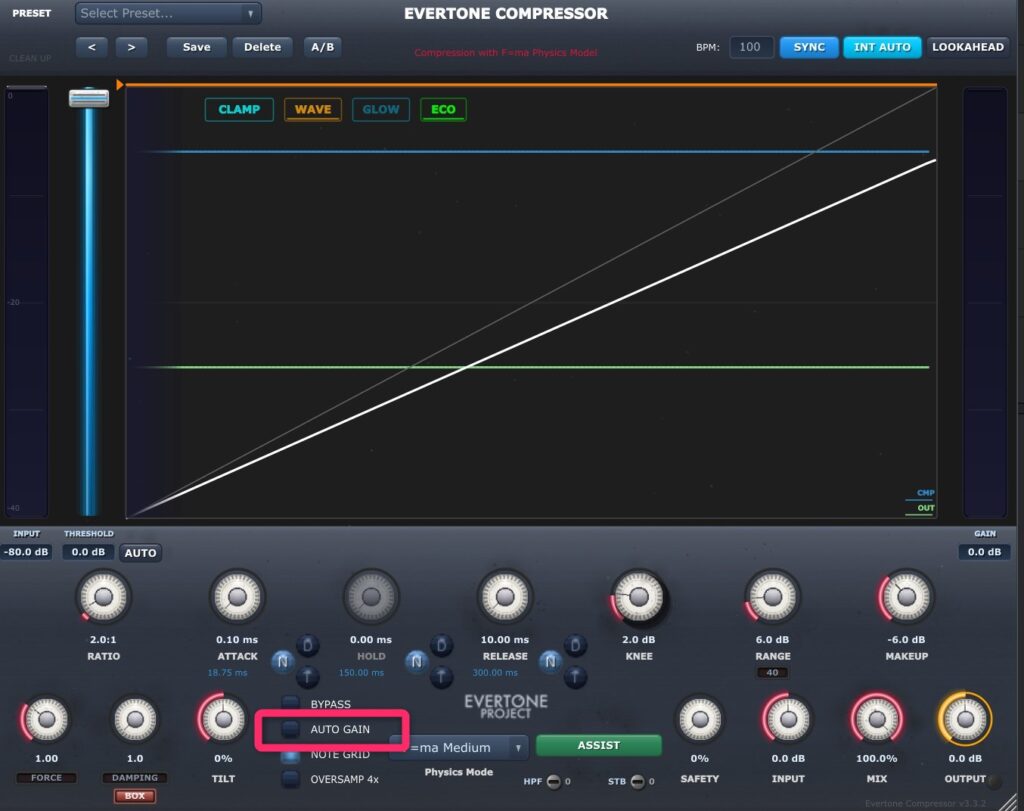This screenshot has width=1024, height=811.
Task: Click the Save preset button
Action: tap(196, 47)
